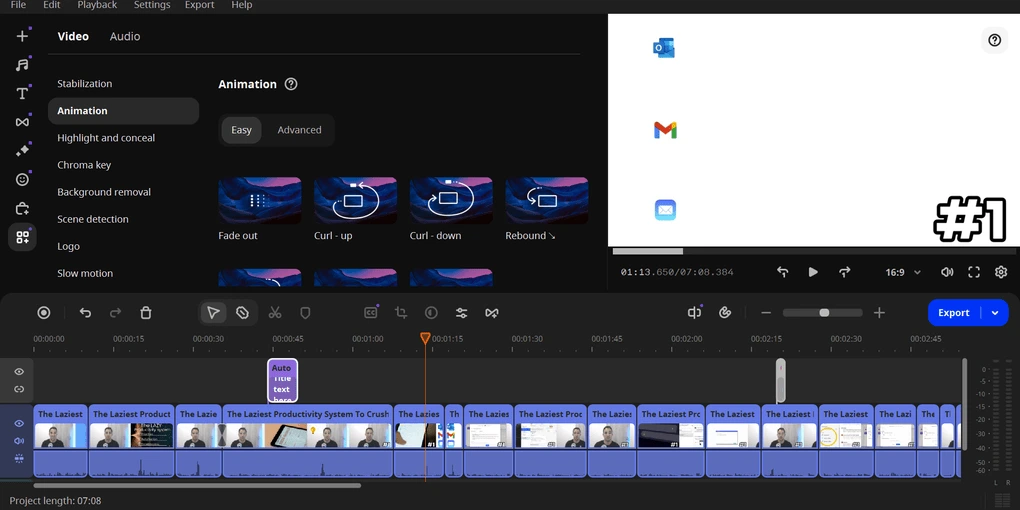Toggle fullscreen preview
This screenshot has width=1020, height=510.
point(974,272)
